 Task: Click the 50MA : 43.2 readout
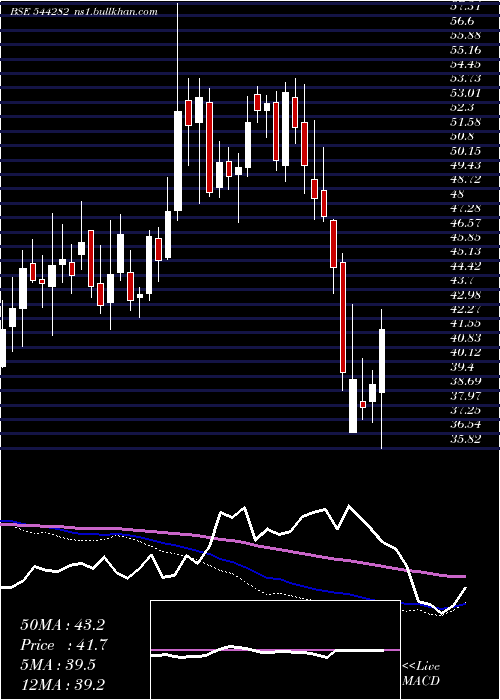[x=62, y=625]
